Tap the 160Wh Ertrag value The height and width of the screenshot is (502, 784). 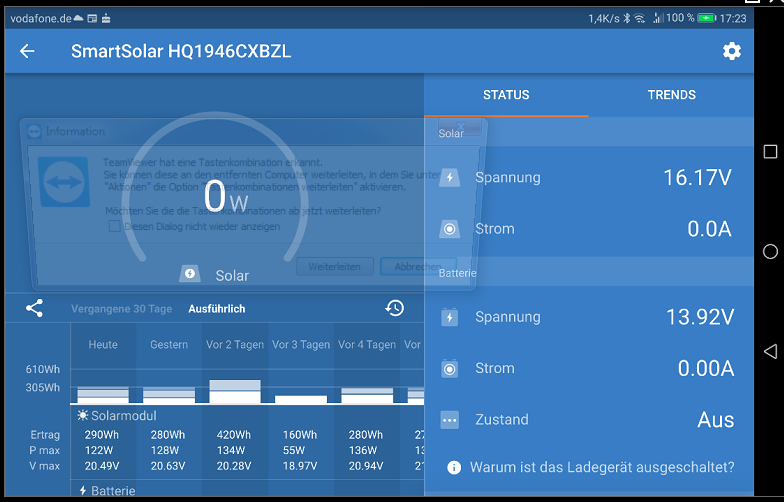pos(300,435)
